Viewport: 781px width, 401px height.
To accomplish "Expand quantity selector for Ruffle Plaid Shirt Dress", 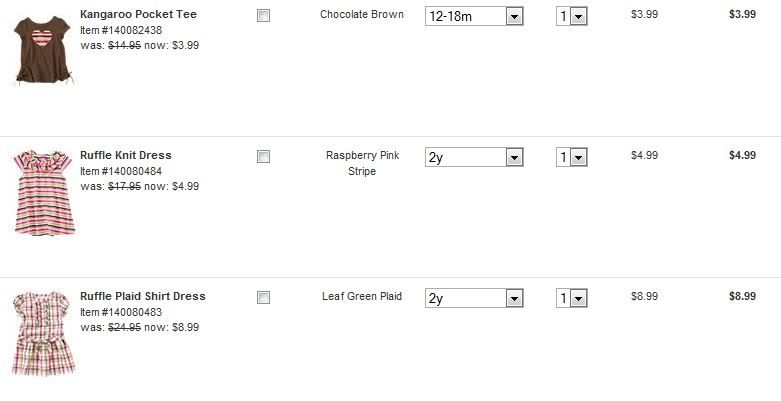I will tap(572, 299).
